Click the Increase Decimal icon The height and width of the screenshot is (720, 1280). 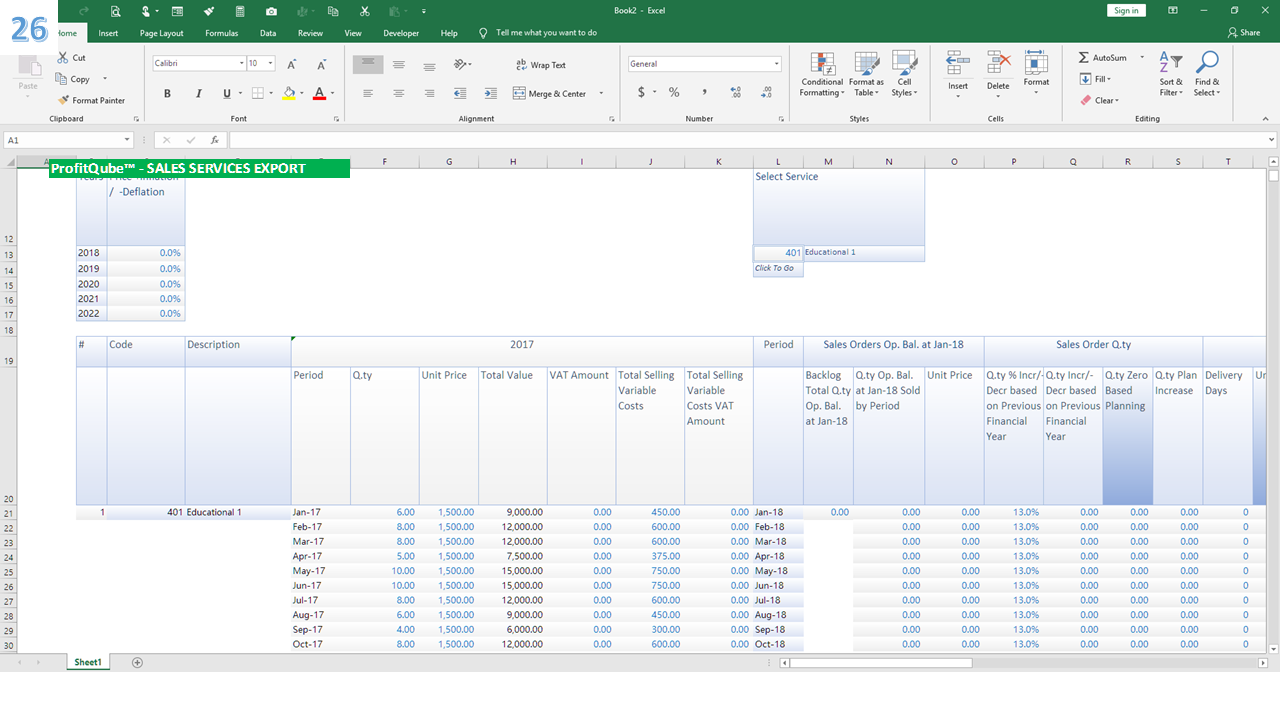[736, 93]
